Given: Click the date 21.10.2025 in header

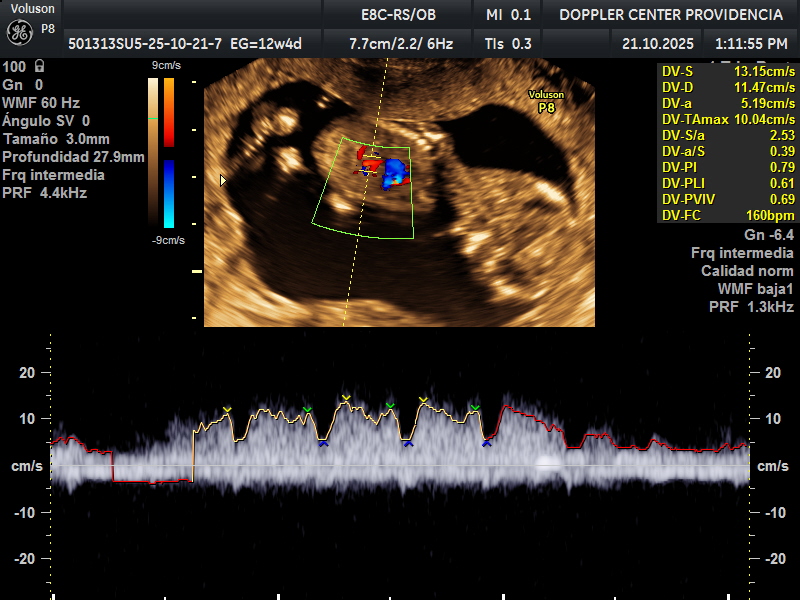Looking at the screenshot, I should (656, 43).
